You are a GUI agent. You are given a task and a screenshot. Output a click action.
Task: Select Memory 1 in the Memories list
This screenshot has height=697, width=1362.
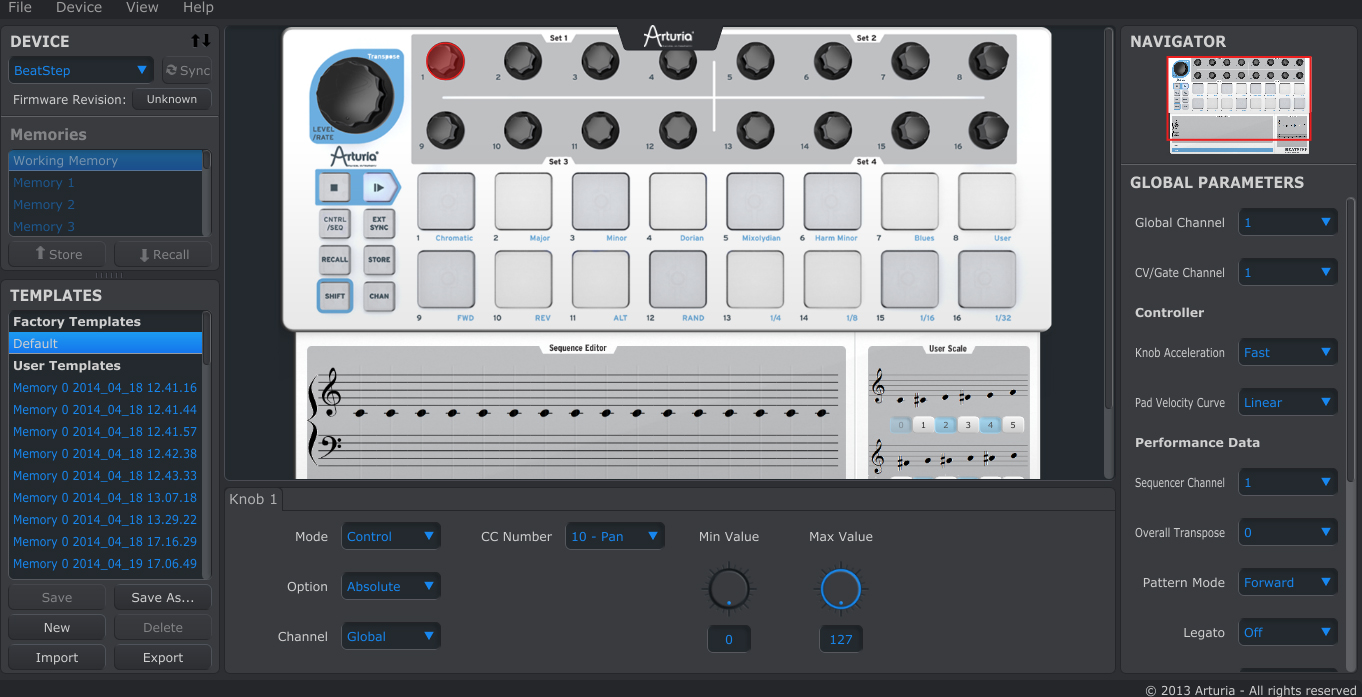(x=44, y=182)
